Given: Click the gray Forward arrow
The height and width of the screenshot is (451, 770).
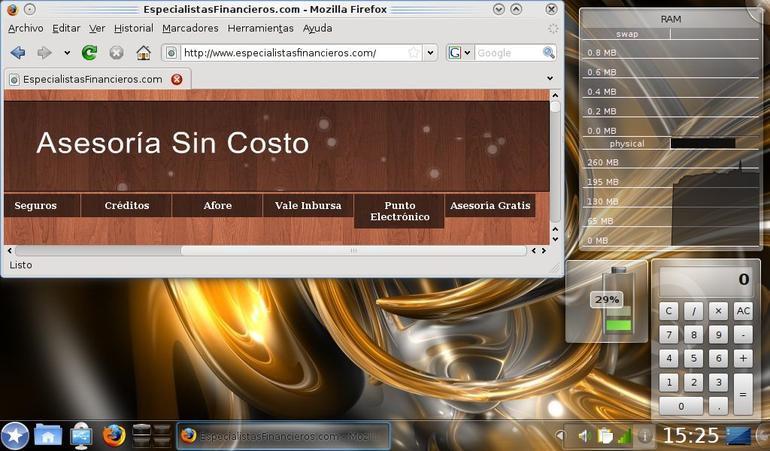Looking at the screenshot, I should 44,53.
